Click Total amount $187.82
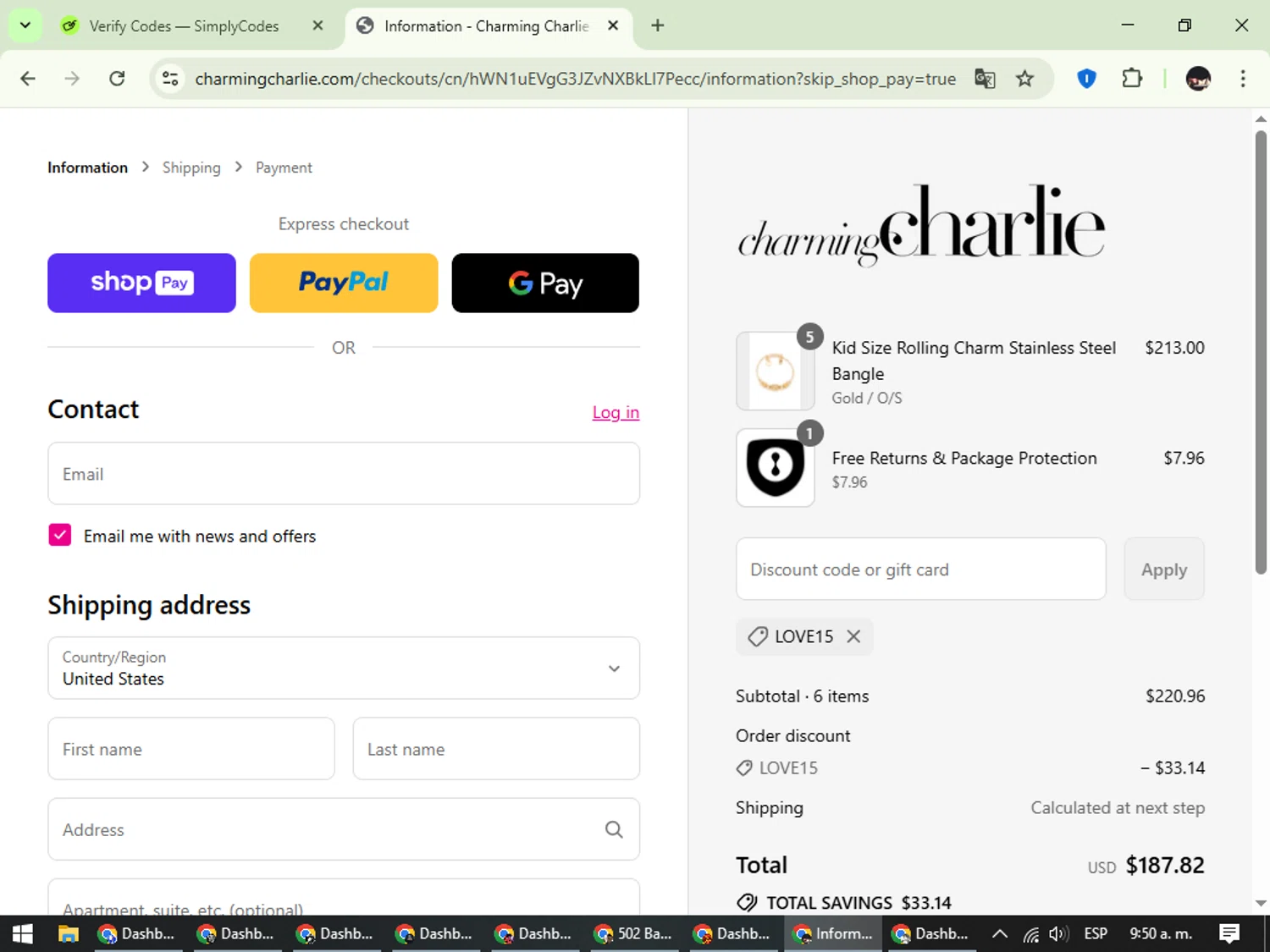The height and width of the screenshot is (952, 1270). [1165, 865]
